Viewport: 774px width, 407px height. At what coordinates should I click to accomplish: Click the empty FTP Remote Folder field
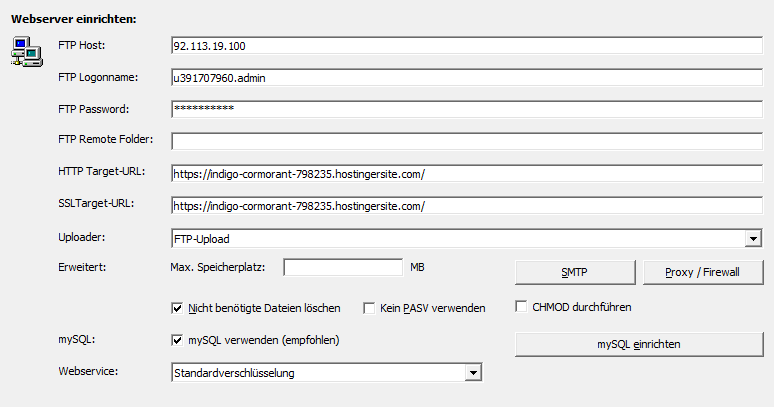click(x=466, y=141)
